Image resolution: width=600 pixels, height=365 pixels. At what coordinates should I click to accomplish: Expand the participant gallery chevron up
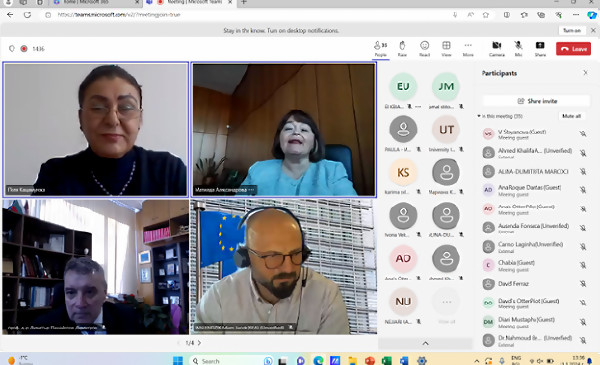[425, 343]
